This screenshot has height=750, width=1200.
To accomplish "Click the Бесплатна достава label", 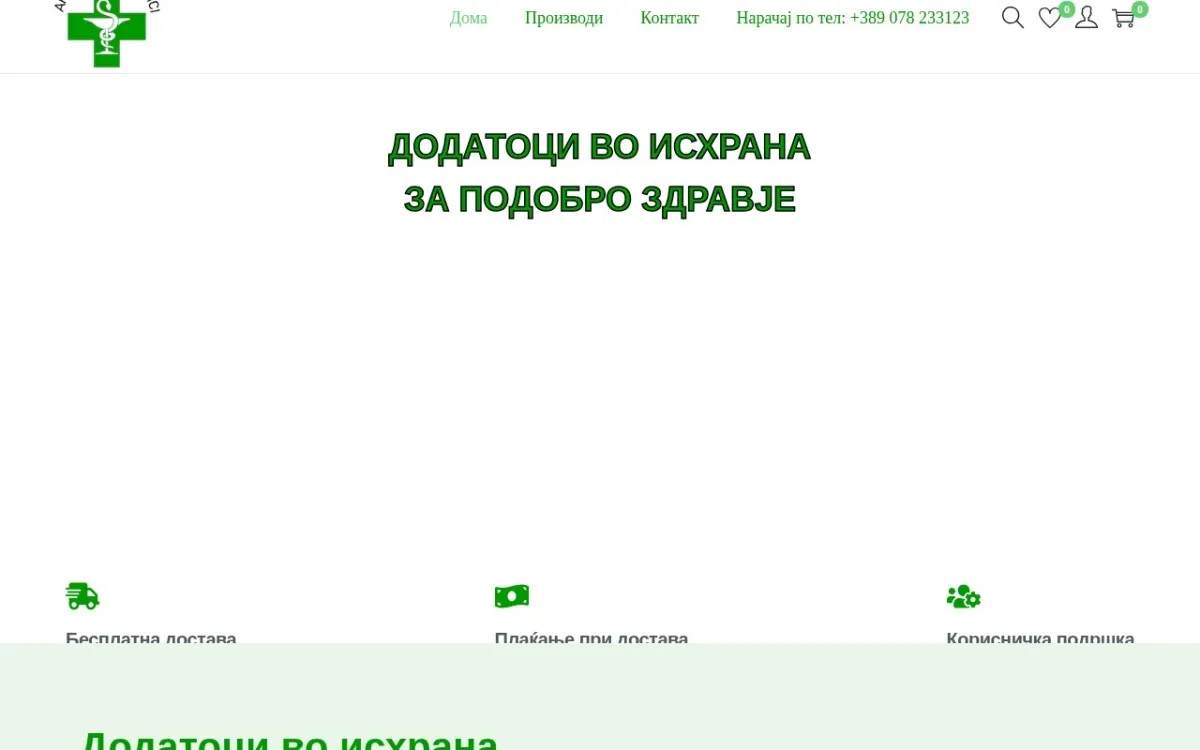I will click(151, 637).
